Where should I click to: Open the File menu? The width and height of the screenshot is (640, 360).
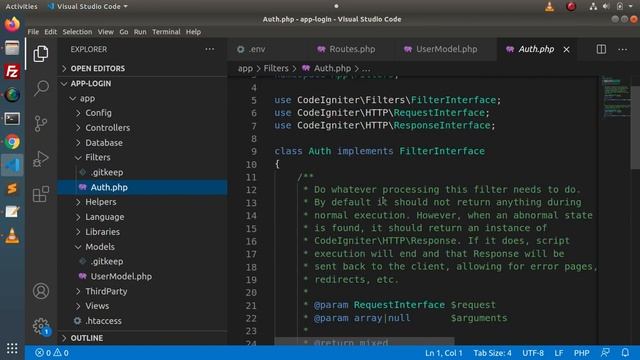click(x=33, y=32)
